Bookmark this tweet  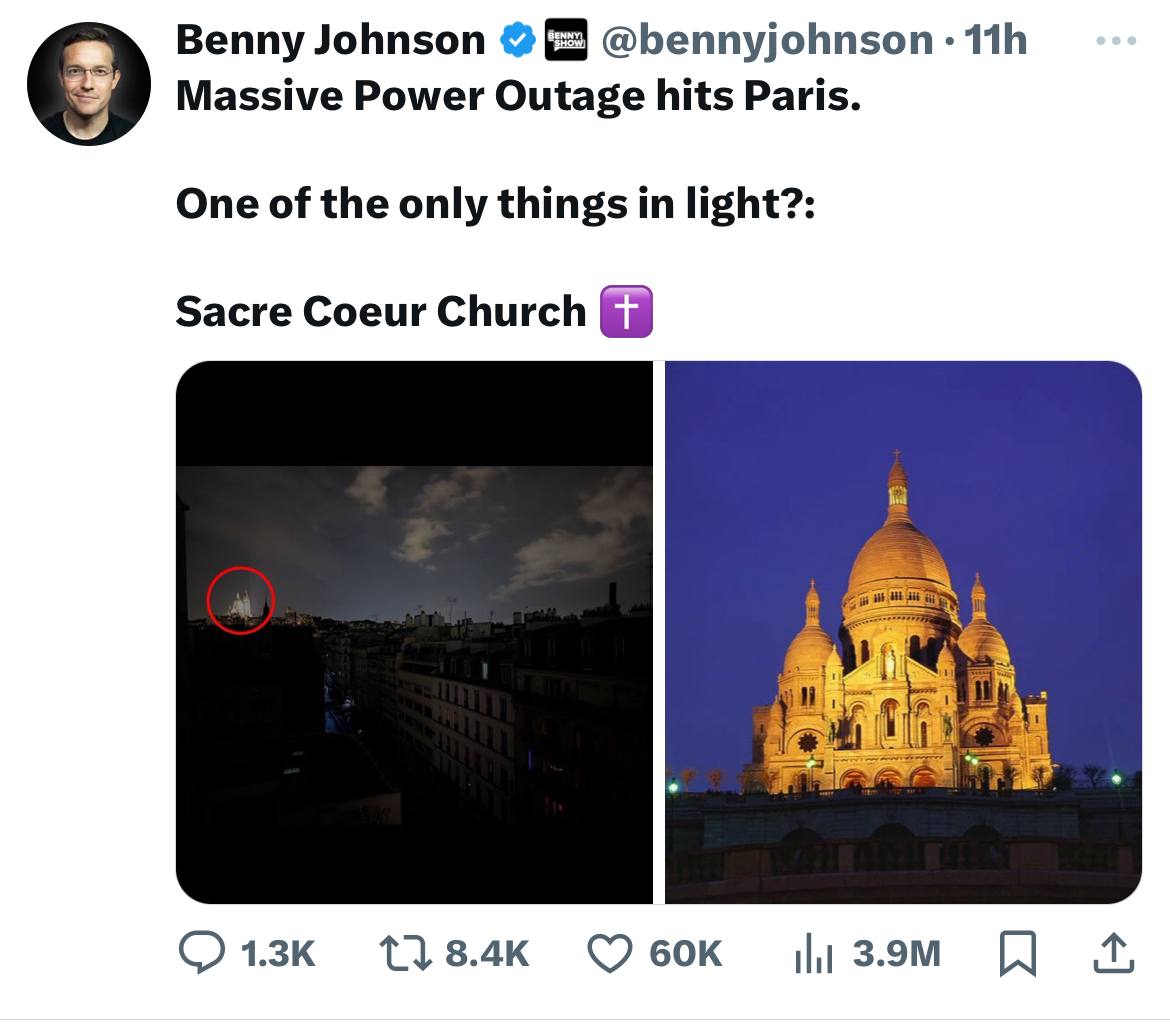[1018, 954]
